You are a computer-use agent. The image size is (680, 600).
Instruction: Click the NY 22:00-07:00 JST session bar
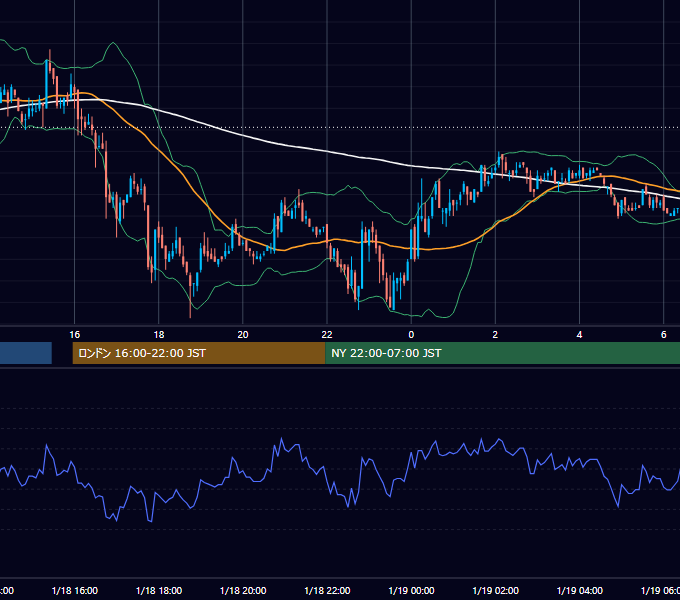(x=502, y=353)
